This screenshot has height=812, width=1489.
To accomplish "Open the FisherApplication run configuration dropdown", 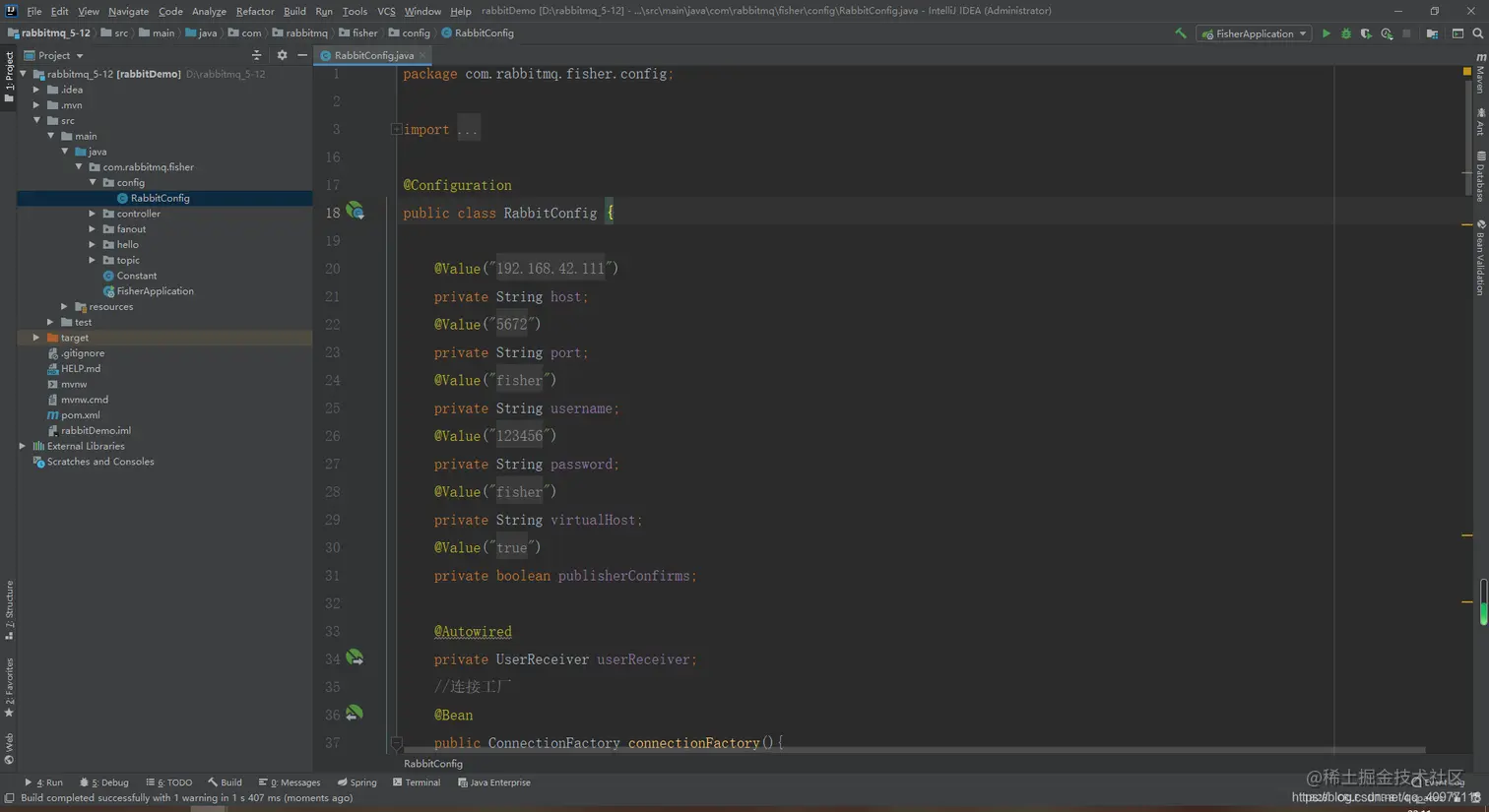I will (1254, 33).
